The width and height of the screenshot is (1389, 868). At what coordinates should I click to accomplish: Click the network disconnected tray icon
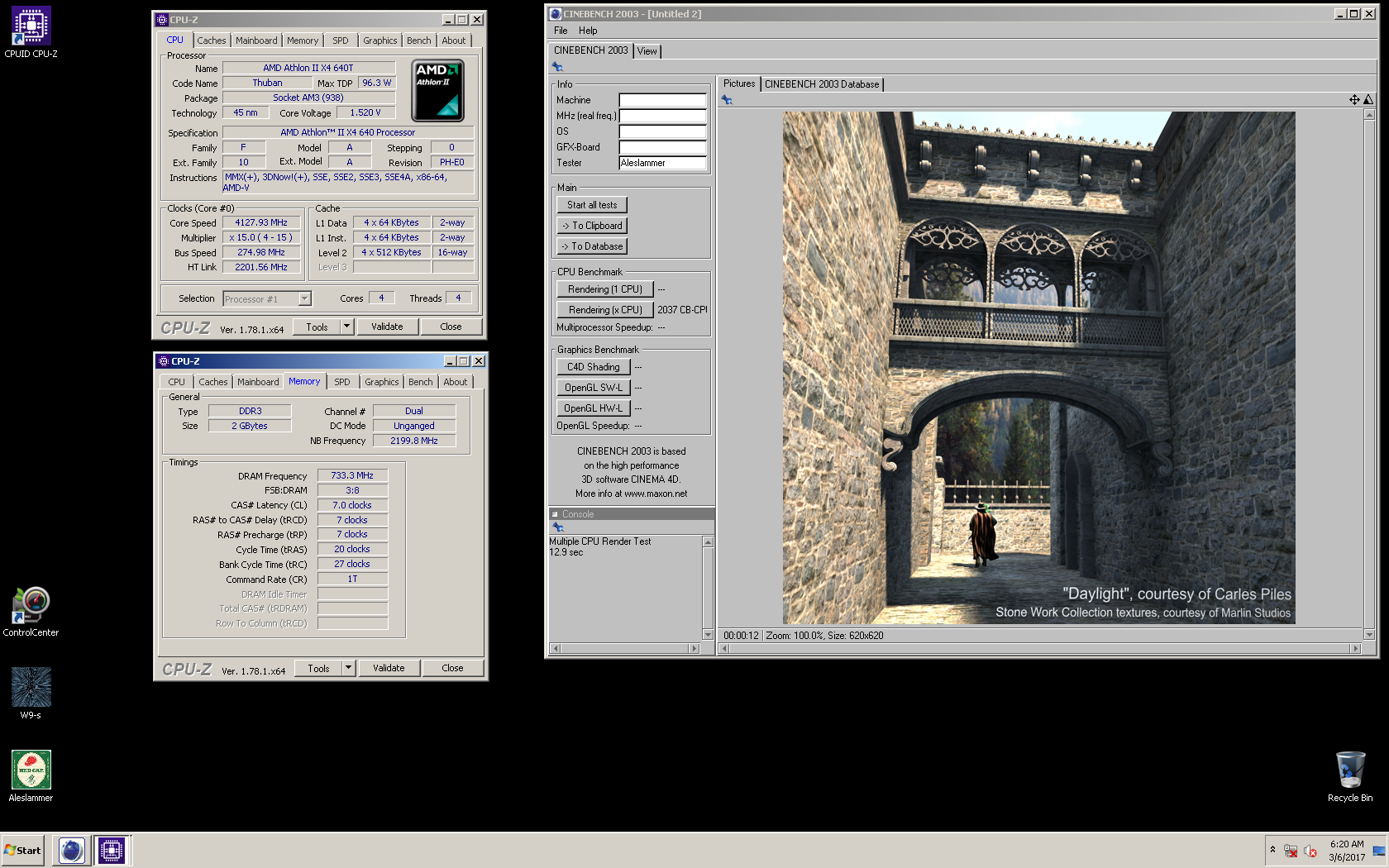[x=1290, y=851]
